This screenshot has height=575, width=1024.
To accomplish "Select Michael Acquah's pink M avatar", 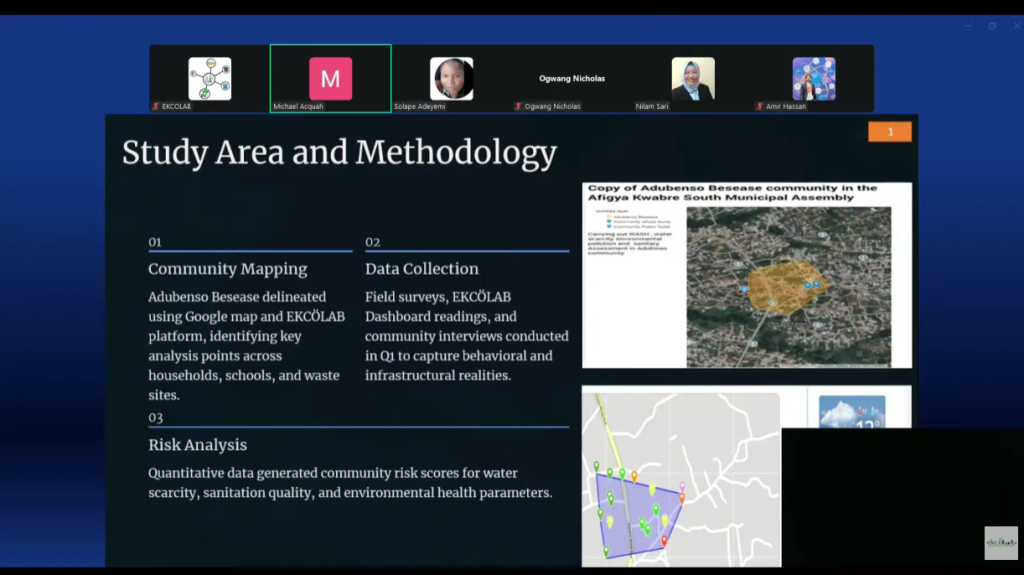I will point(330,78).
